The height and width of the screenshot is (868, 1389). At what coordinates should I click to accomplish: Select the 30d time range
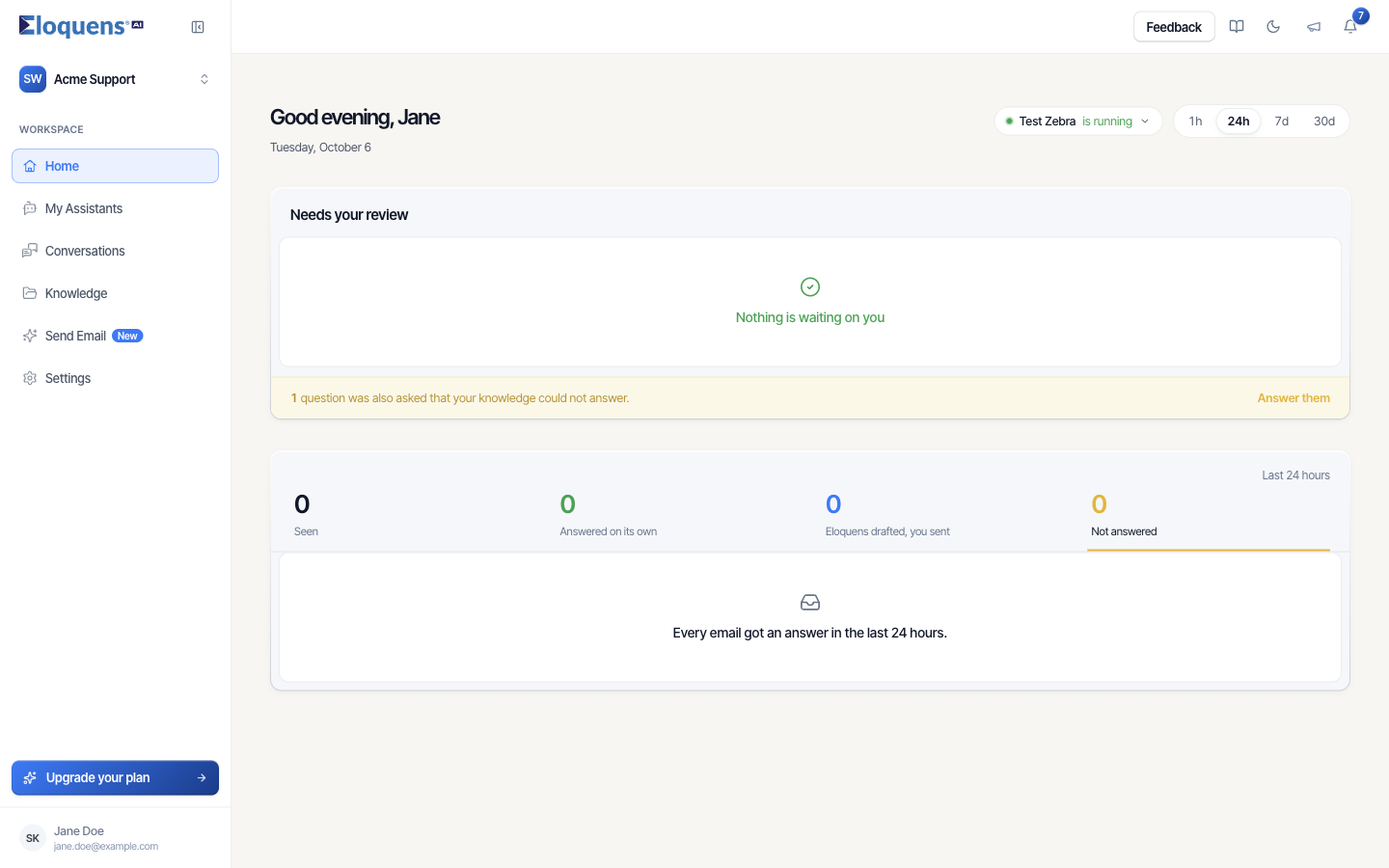[x=1324, y=122]
